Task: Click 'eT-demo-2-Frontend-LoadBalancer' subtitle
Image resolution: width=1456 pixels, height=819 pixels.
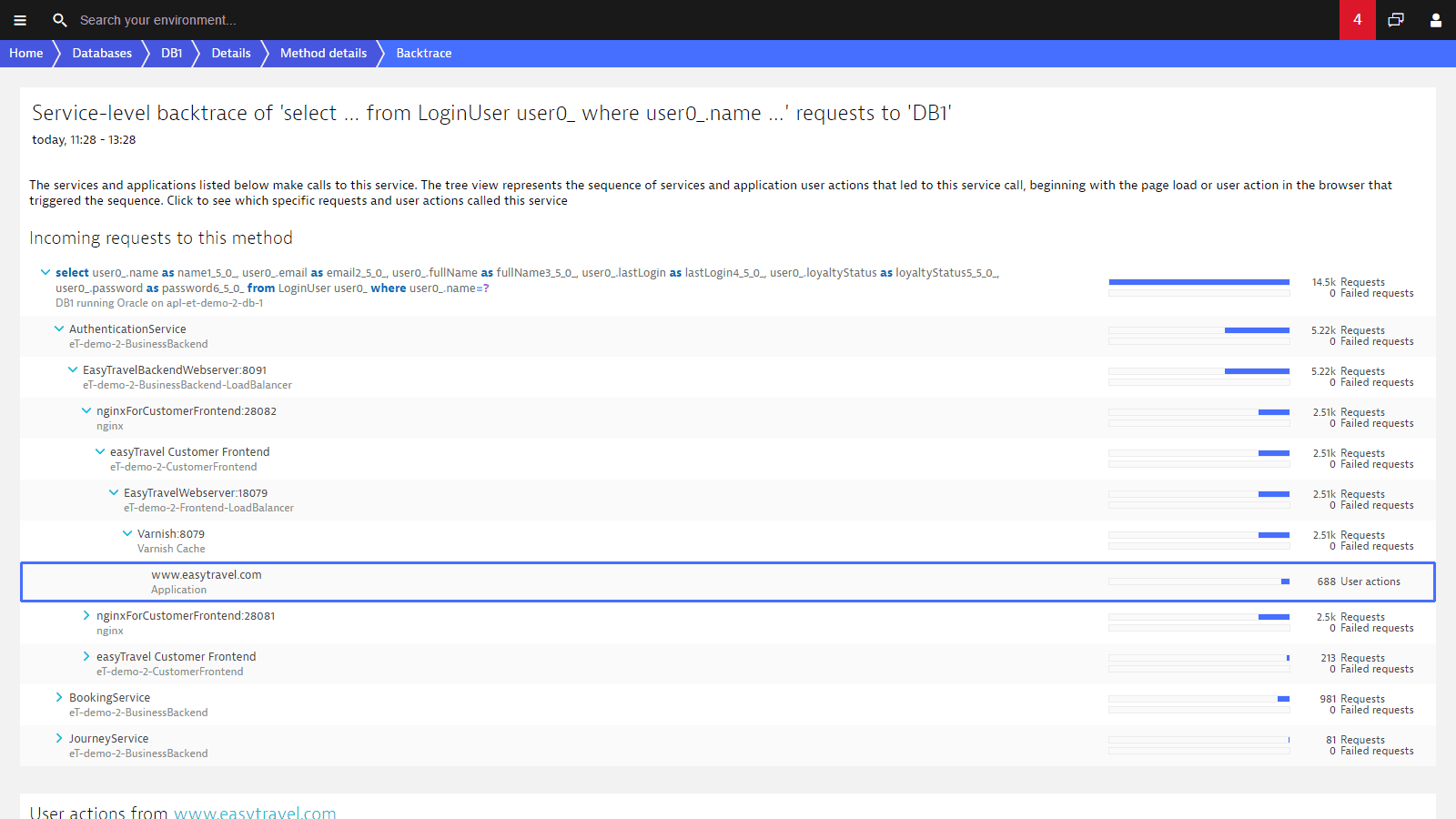Action: tap(208, 509)
